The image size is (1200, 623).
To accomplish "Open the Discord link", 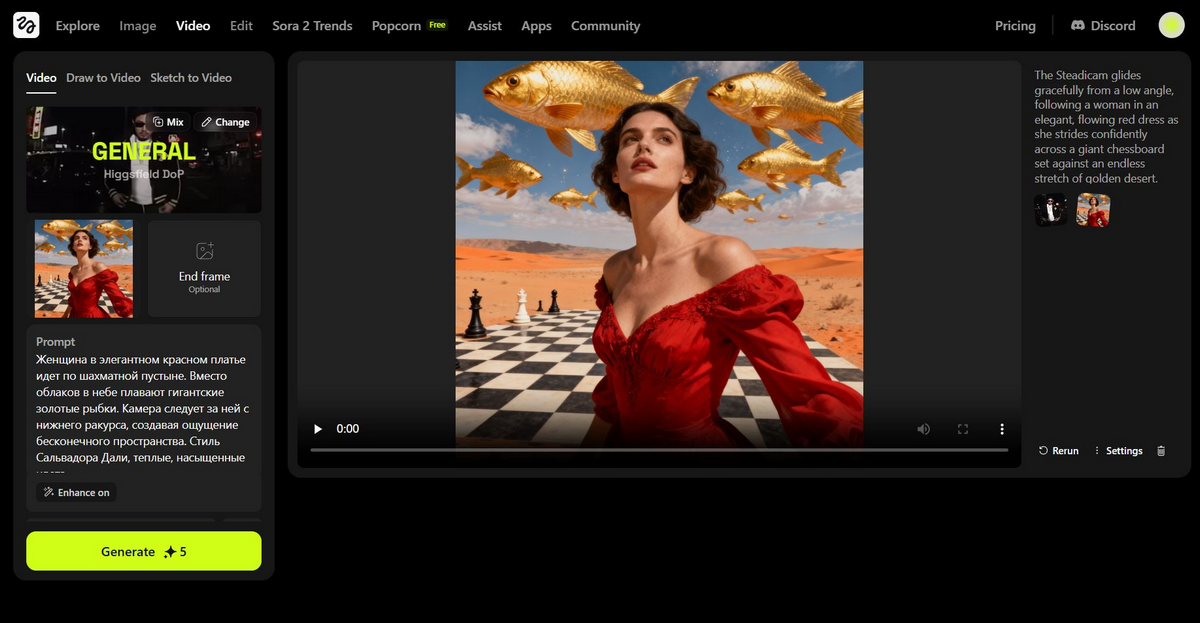I will click(1103, 26).
